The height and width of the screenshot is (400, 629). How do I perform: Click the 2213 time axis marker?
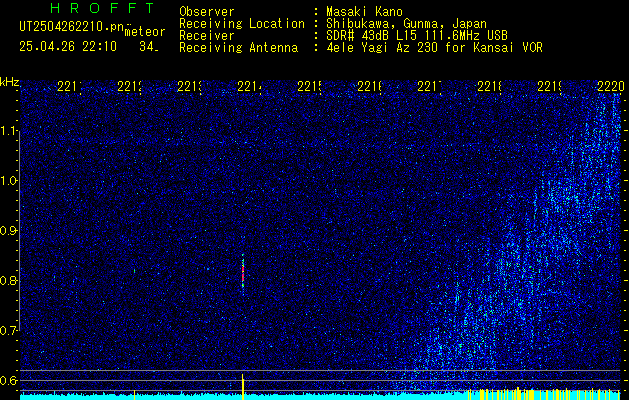pyautogui.click(x=189, y=86)
